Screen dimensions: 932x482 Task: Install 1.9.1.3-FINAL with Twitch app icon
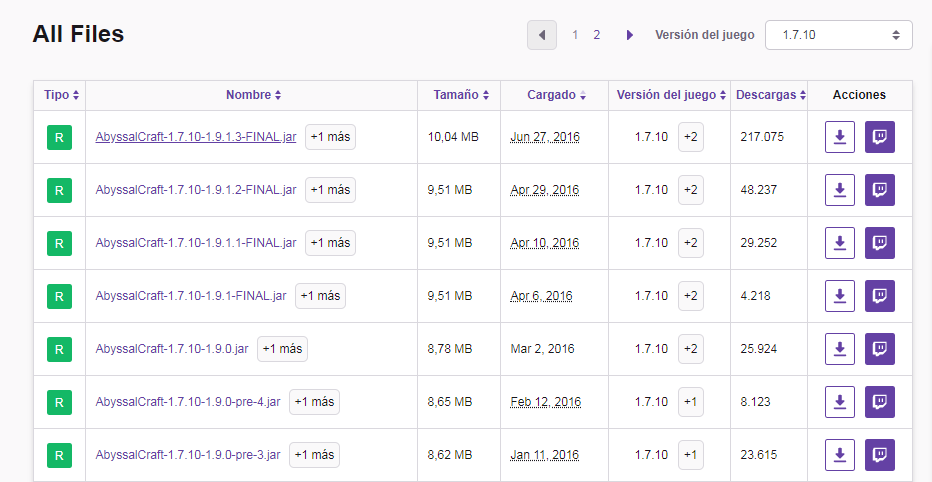[x=880, y=137]
